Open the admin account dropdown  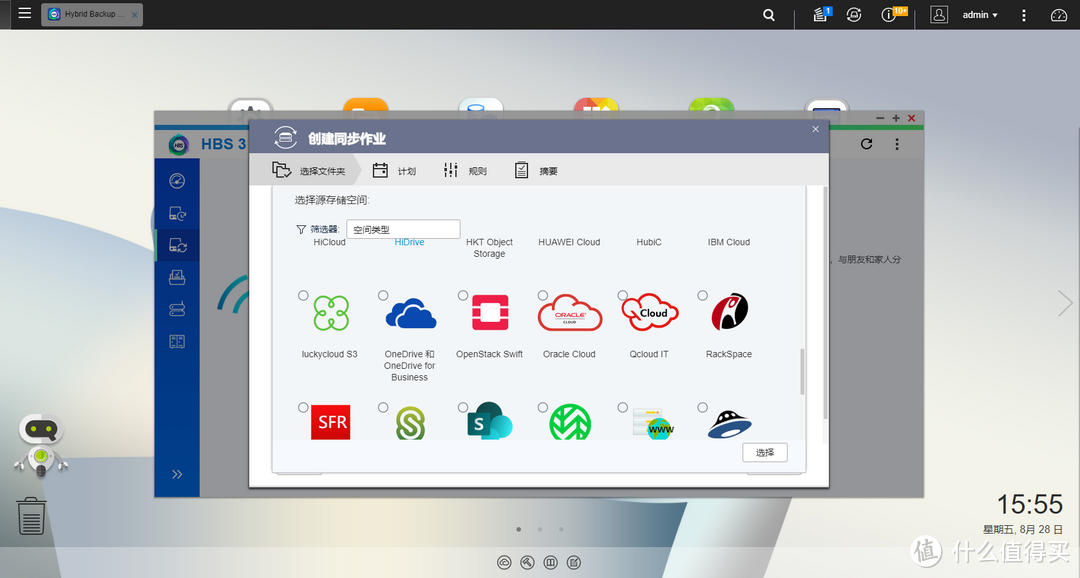(979, 14)
